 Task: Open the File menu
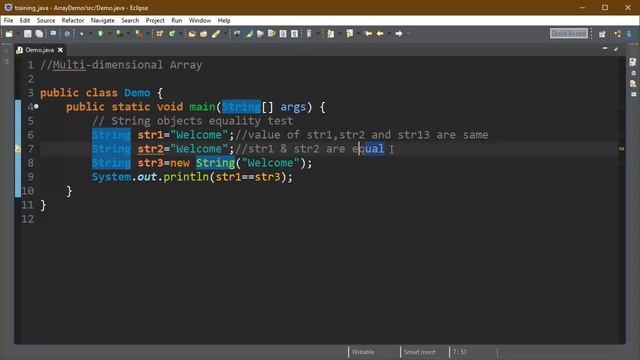click(9, 20)
